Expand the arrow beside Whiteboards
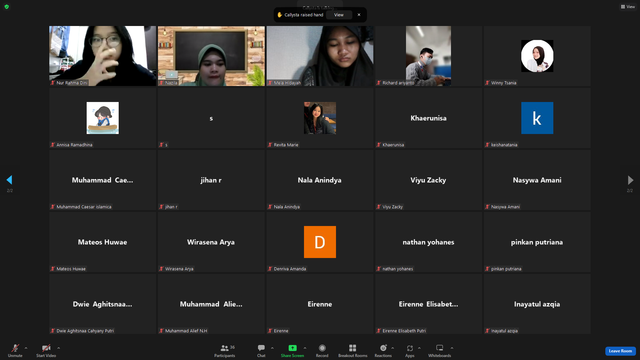640x360 pixels. click(x=452, y=348)
